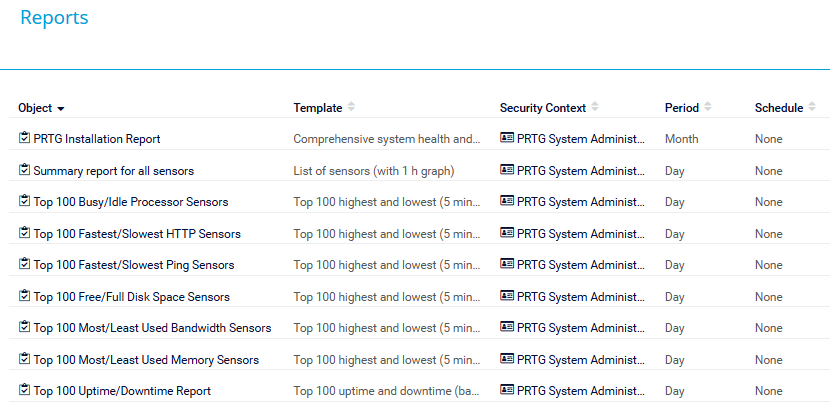Open PRTG System Administrator link in HTTP Sensors row
This screenshot has width=830, height=413.
click(581, 234)
